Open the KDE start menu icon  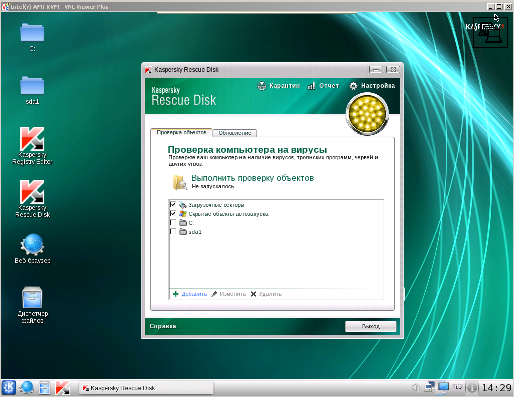pyautogui.click(x=9, y=388)
